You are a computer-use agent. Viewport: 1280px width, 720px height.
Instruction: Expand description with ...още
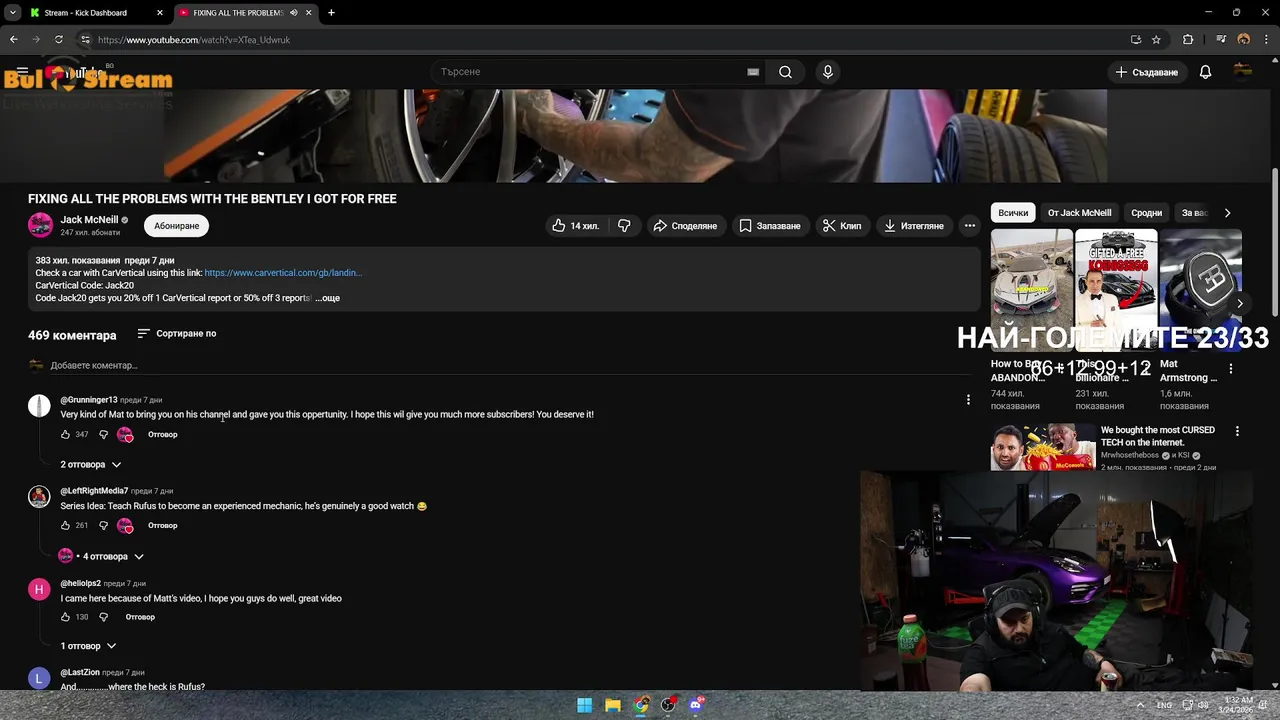[327, 298]
